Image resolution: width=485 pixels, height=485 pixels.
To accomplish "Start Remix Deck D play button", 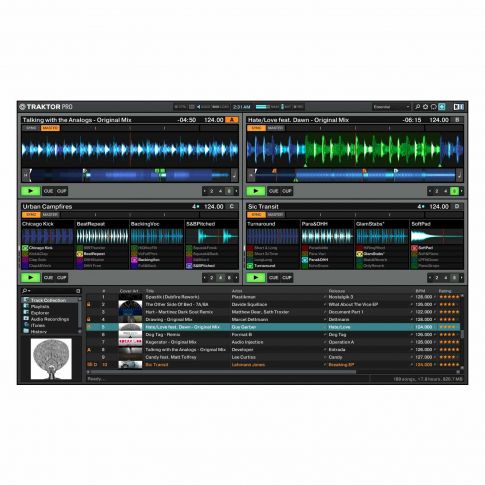I will (256, 277).
